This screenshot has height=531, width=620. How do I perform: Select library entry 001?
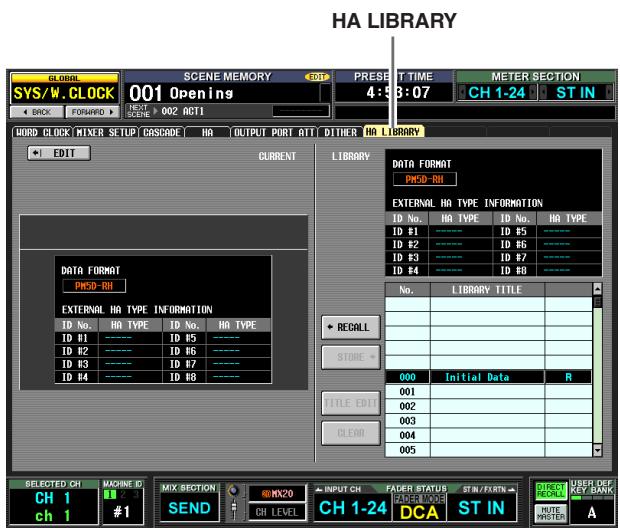coord(488,392)
